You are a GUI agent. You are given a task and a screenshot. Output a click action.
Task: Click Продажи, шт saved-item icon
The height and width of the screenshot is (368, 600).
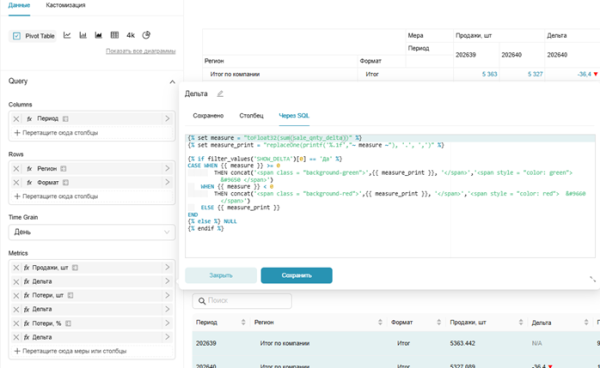click(75, 268)
